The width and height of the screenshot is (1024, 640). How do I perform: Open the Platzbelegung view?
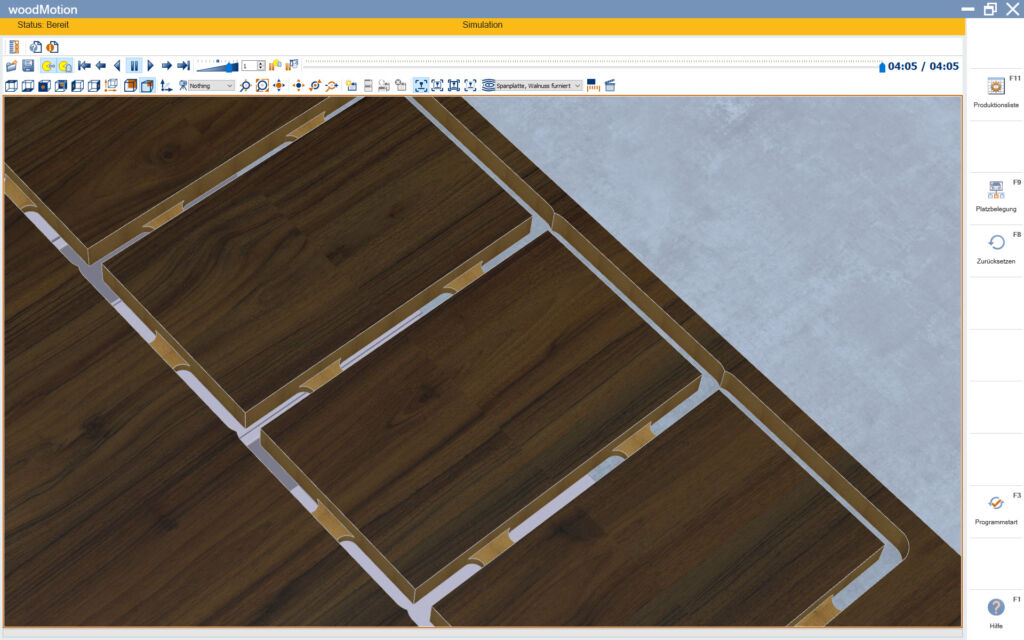tap(995, 196)
